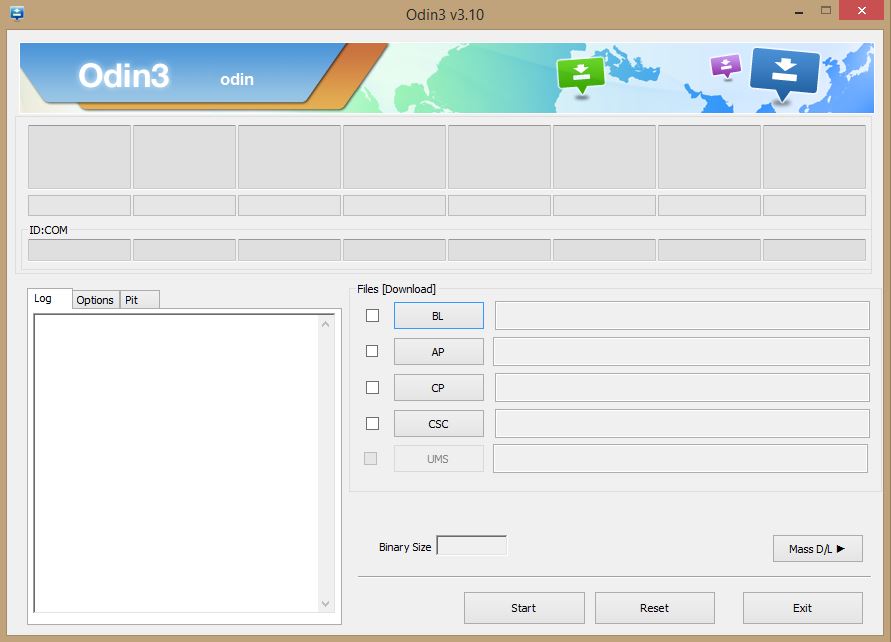Exit the Odin application
Screen dimensions: 891x642
(x=802, y=608)
